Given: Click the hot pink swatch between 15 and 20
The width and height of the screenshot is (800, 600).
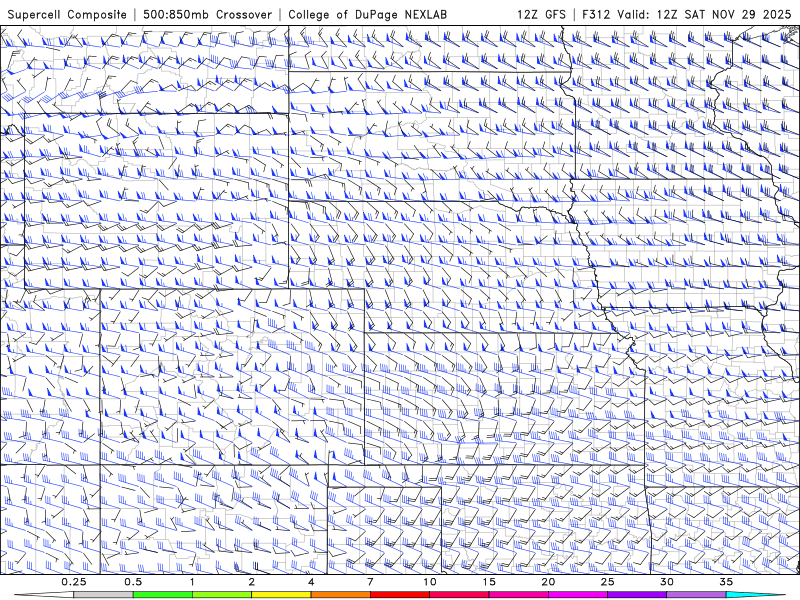Looking at the screenshot, I should 518,595.
